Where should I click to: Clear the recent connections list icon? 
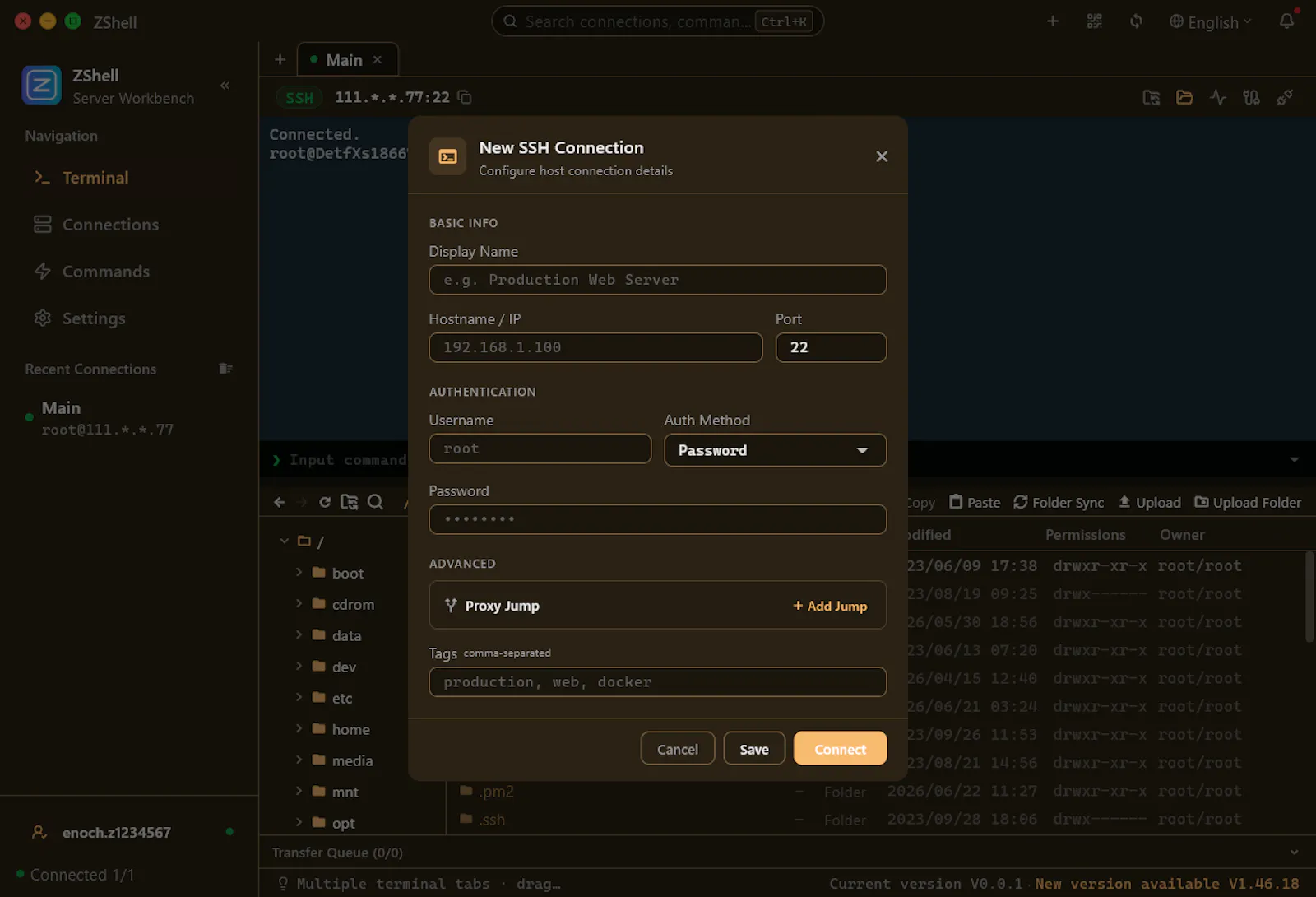coord(225,369)
